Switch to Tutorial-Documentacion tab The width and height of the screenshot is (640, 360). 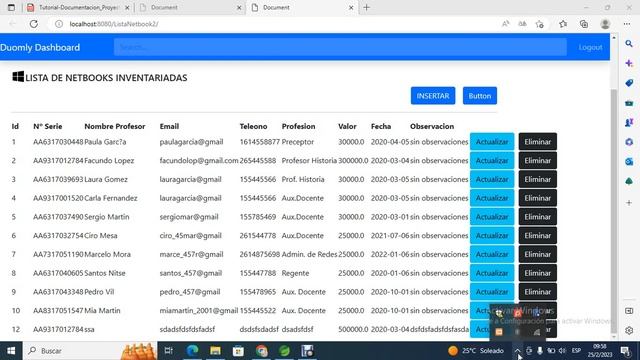(x=78, y=7)
